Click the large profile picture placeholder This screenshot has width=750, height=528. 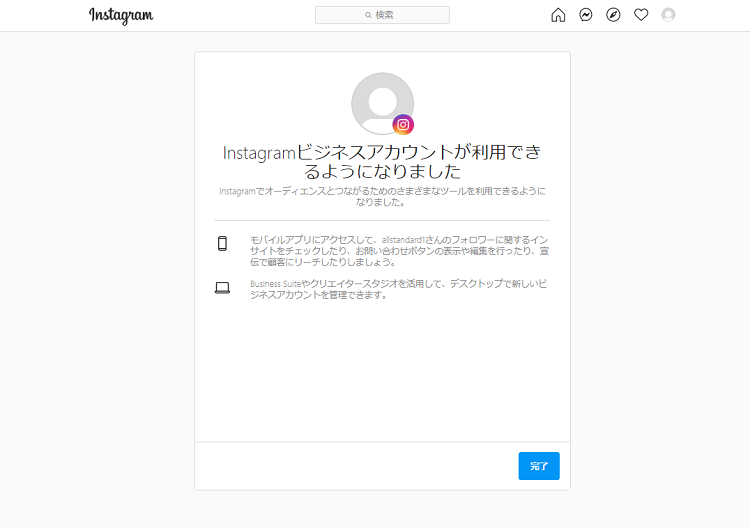(x=382, y=103)
